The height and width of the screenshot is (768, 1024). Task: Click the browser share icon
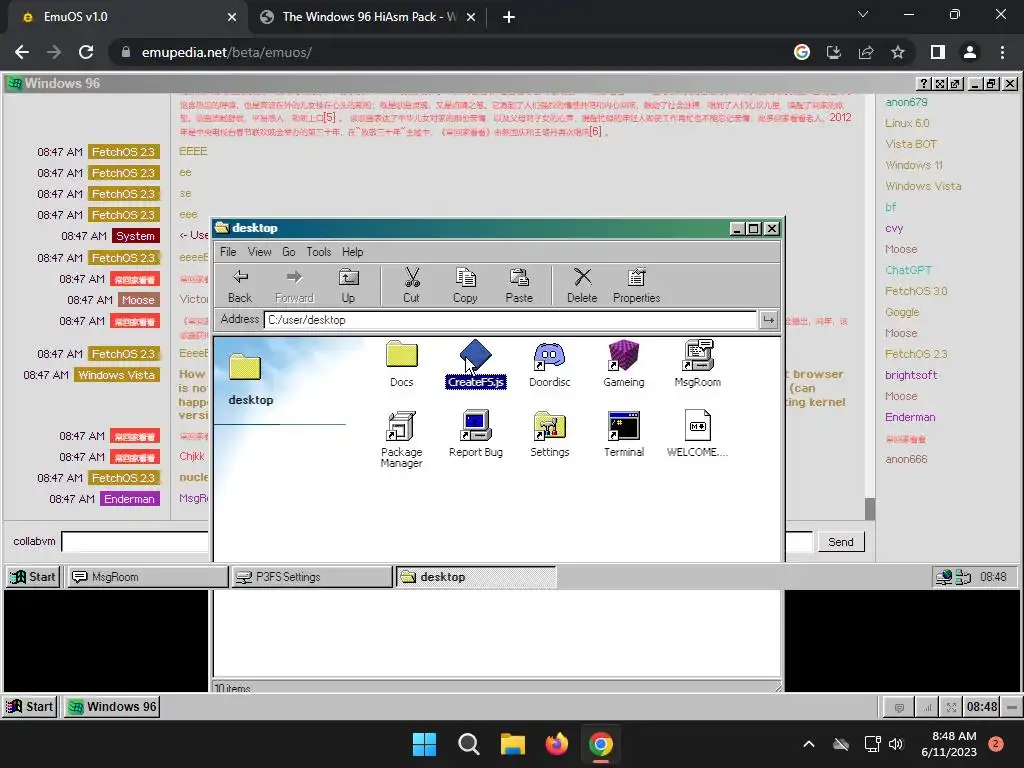tap(866, 52)
